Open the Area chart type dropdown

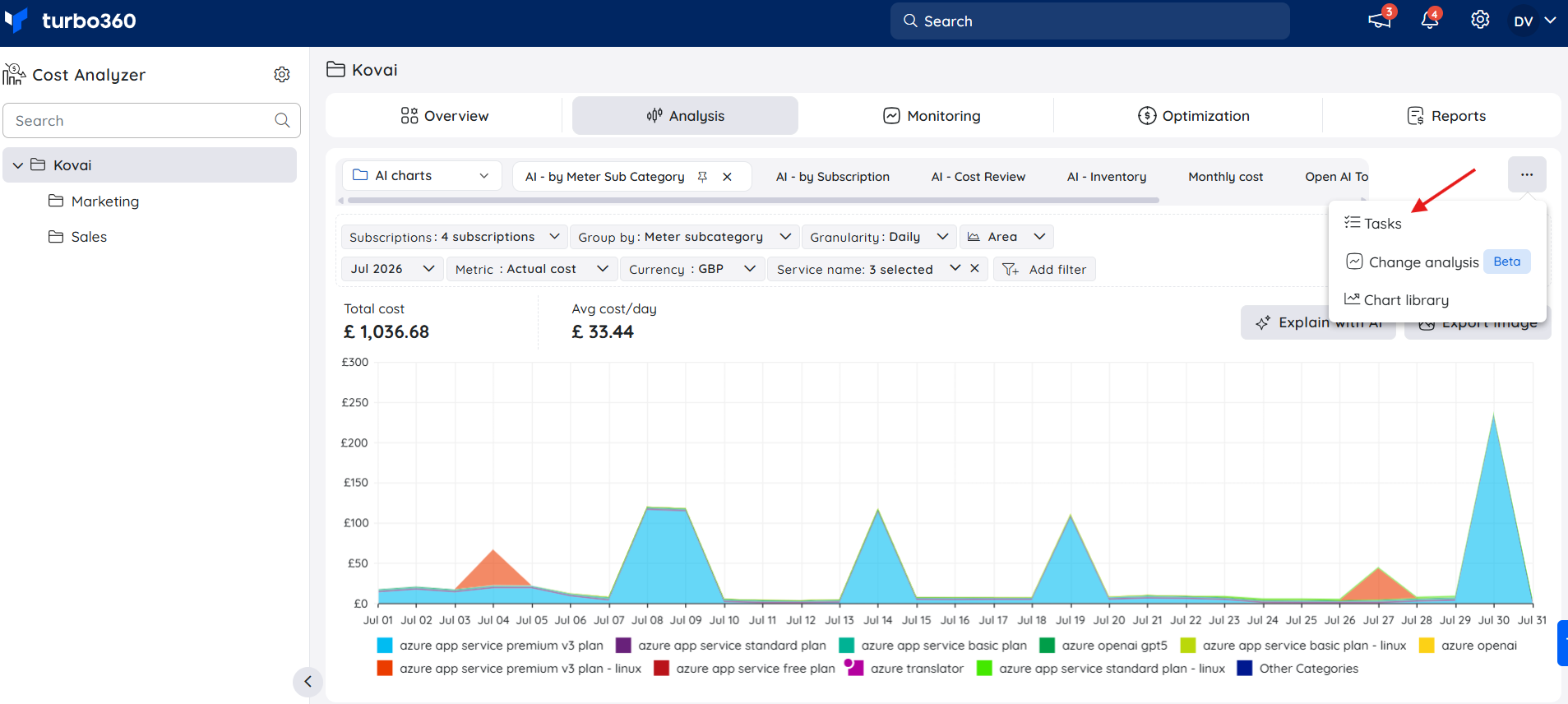(x=1006, y=237)
